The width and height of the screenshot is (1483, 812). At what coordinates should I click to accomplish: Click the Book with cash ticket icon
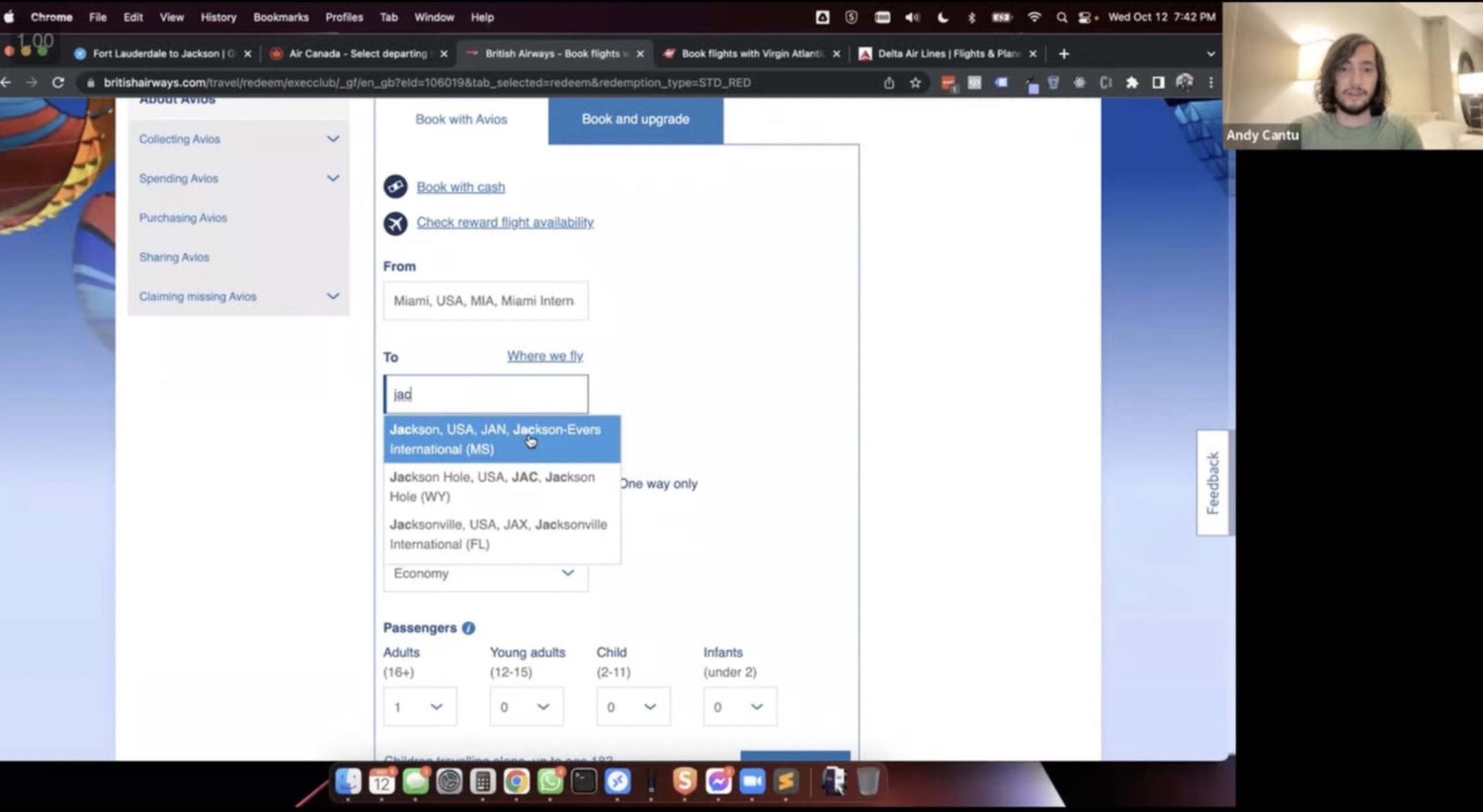point(396,186)
